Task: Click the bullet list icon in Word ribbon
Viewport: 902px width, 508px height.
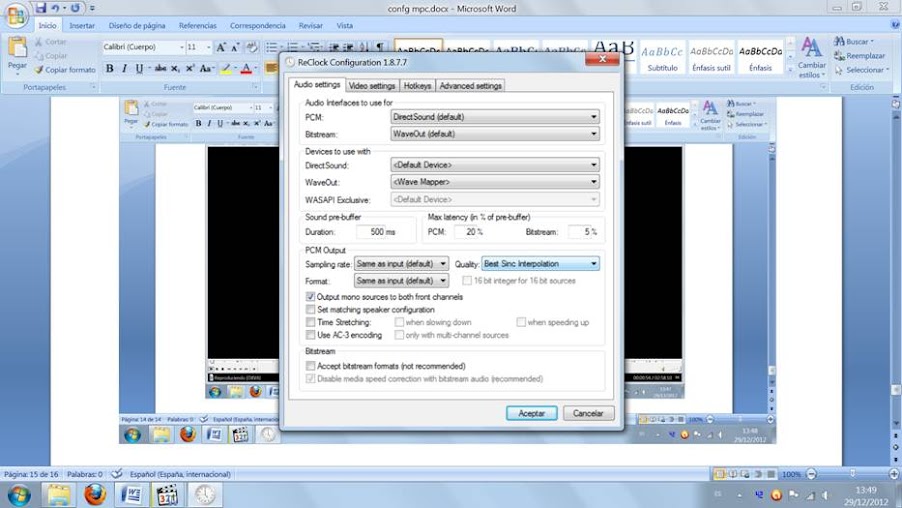Action: tap(272, 47)
